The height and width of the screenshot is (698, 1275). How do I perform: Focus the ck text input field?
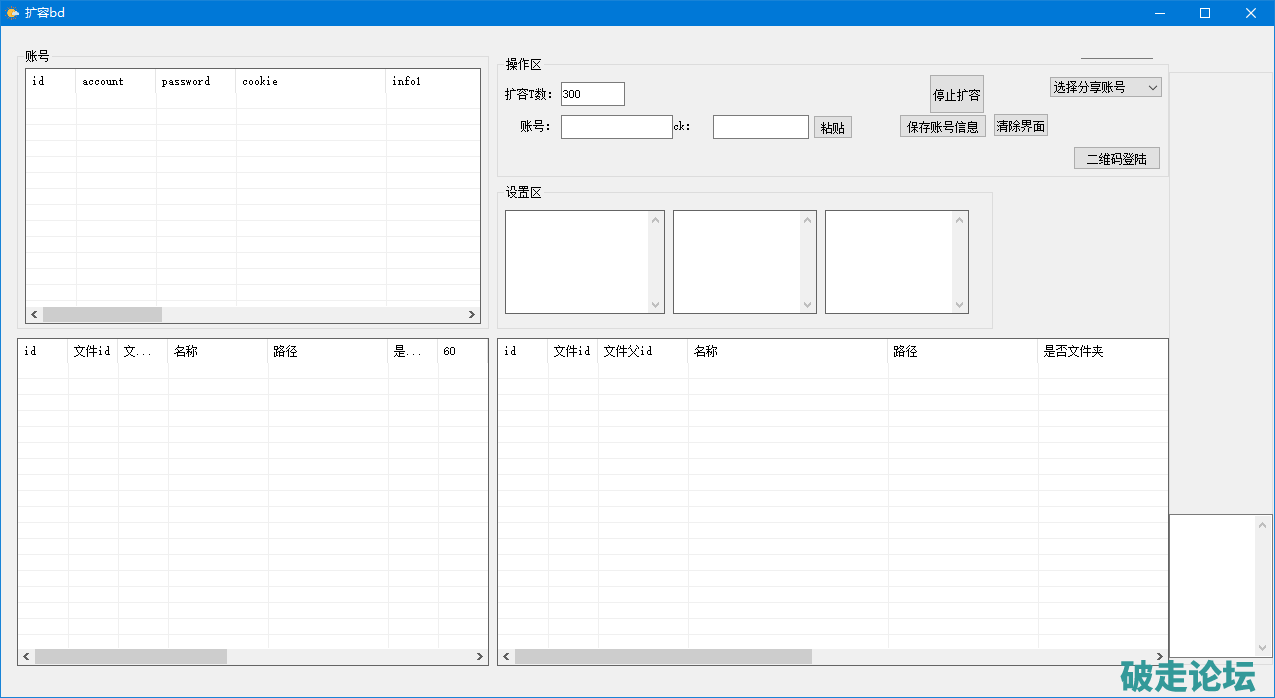tap(760, 127)
